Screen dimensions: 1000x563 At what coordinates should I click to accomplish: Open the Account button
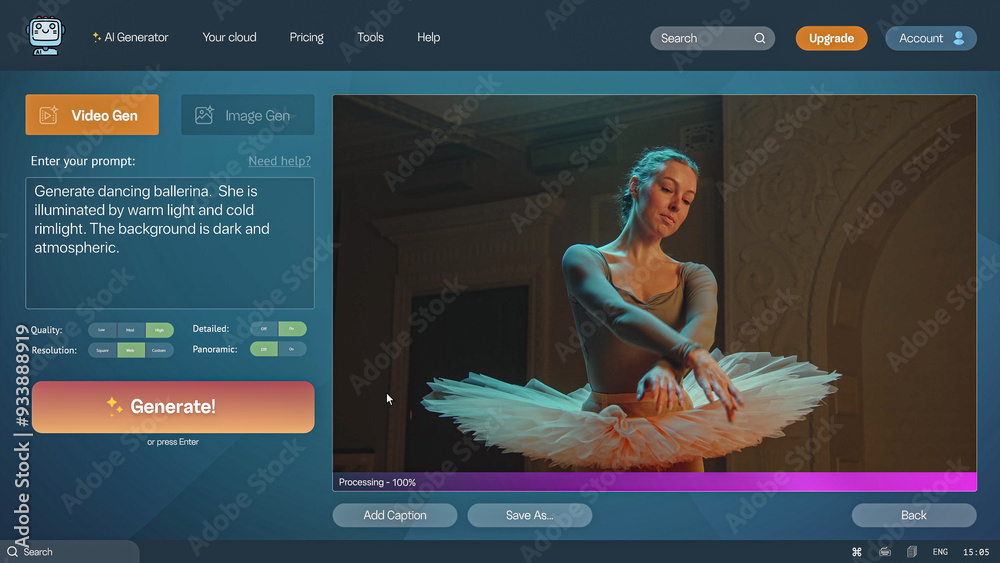[930, 38]
